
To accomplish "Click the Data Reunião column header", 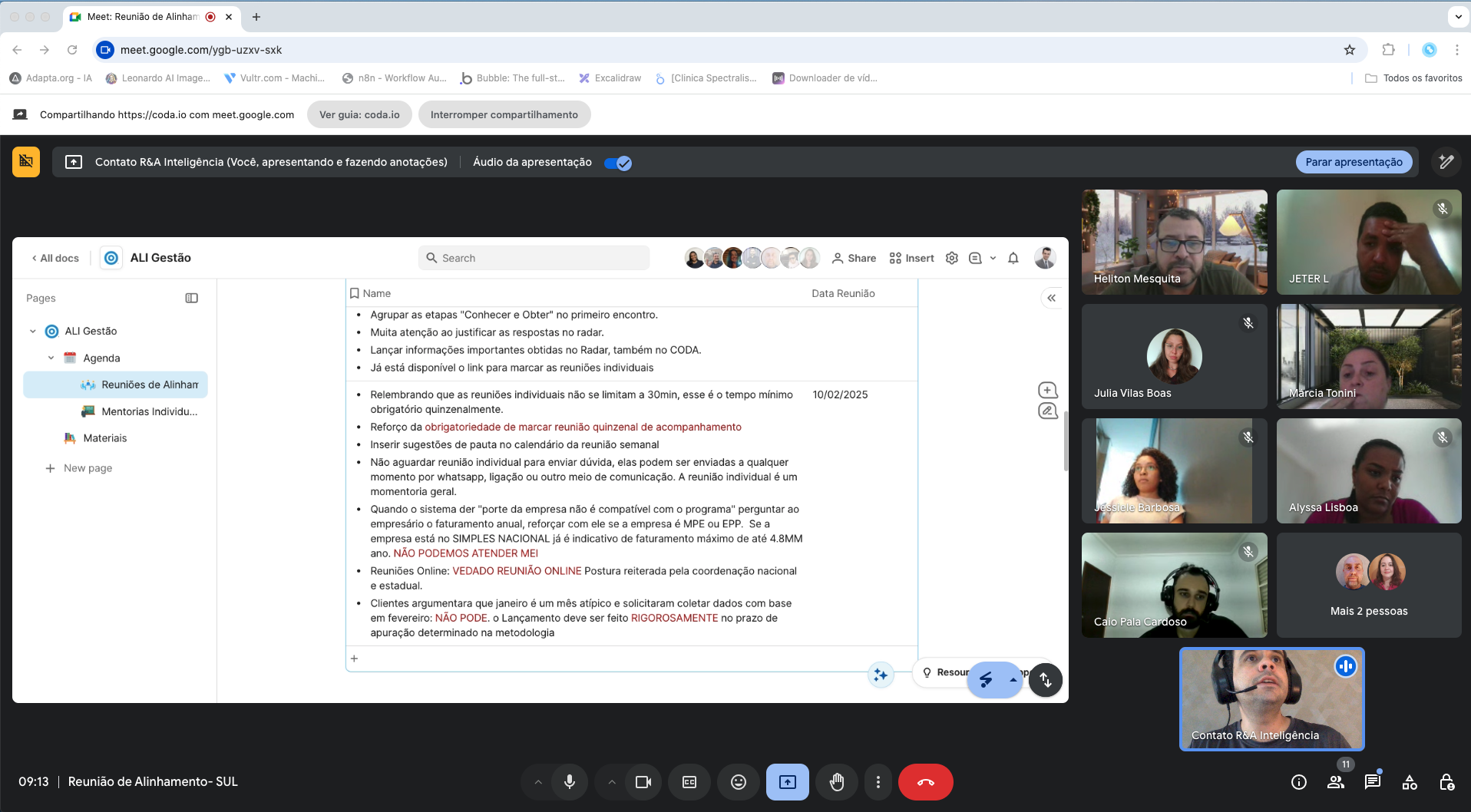I will pyautogui.click(x=843, y=293).
